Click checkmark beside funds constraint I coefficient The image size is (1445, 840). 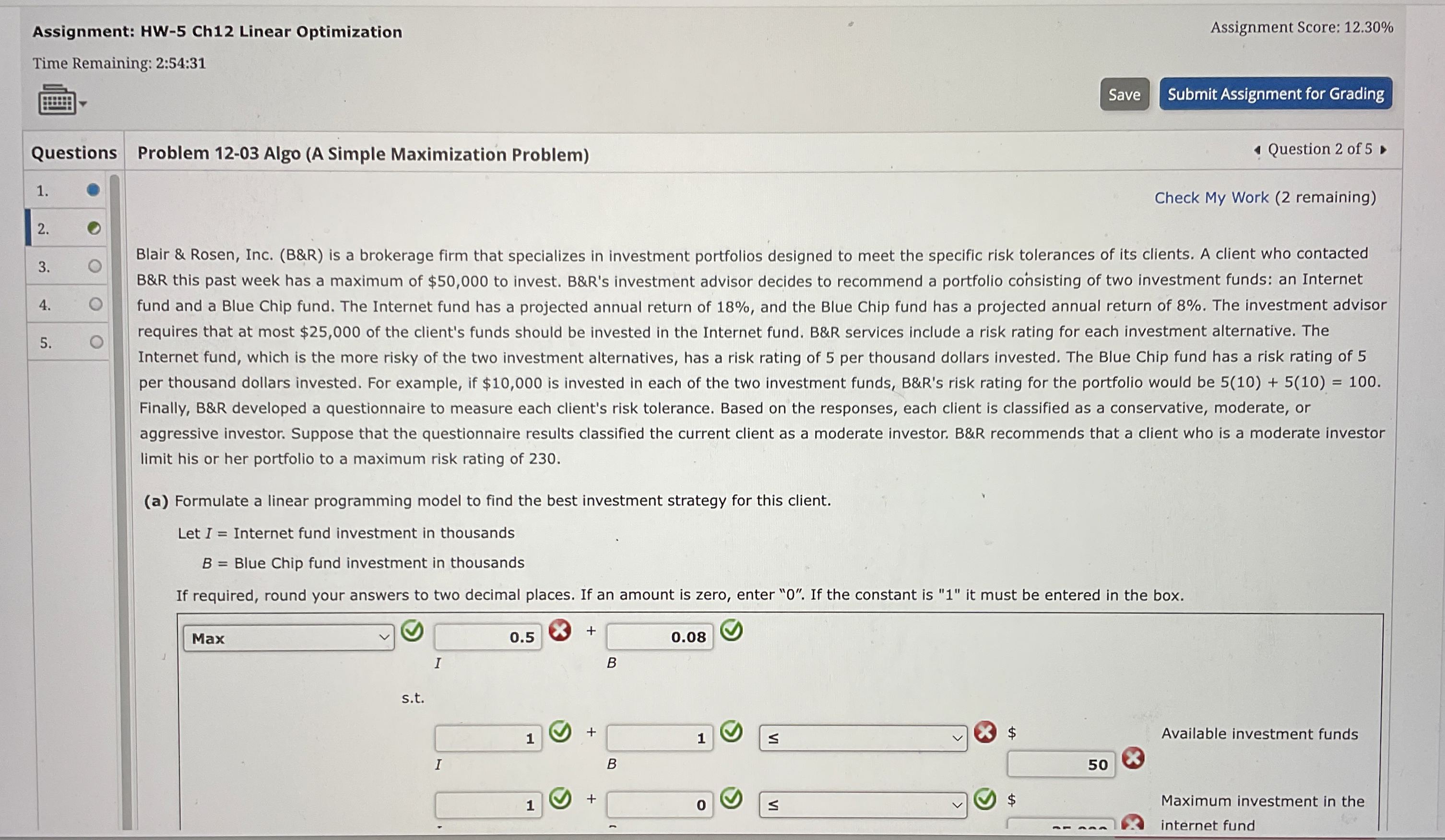pos(560,732)
